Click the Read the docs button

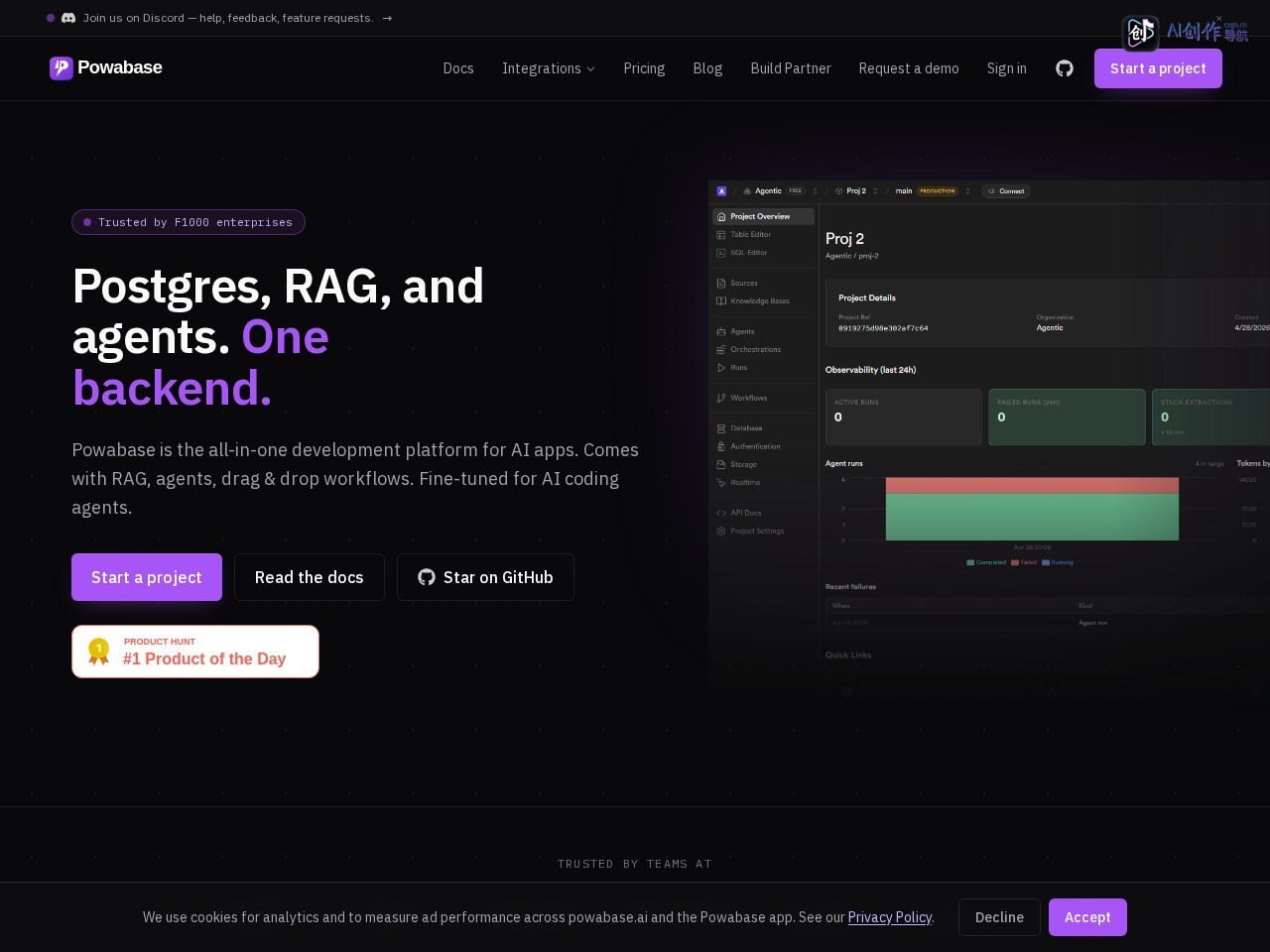[x=310, y=577]
